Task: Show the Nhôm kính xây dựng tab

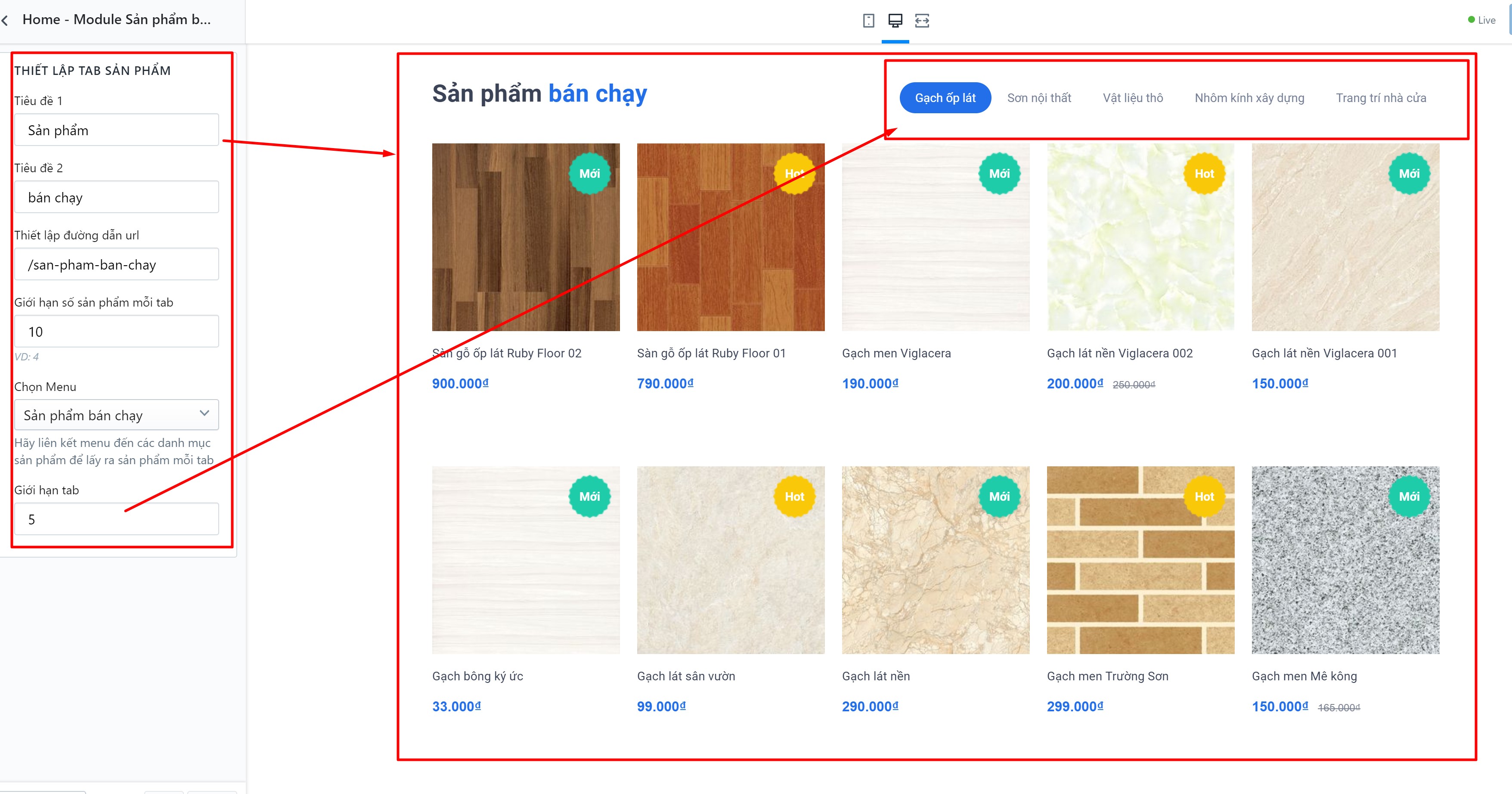Action: click(x=1250, y=98)
